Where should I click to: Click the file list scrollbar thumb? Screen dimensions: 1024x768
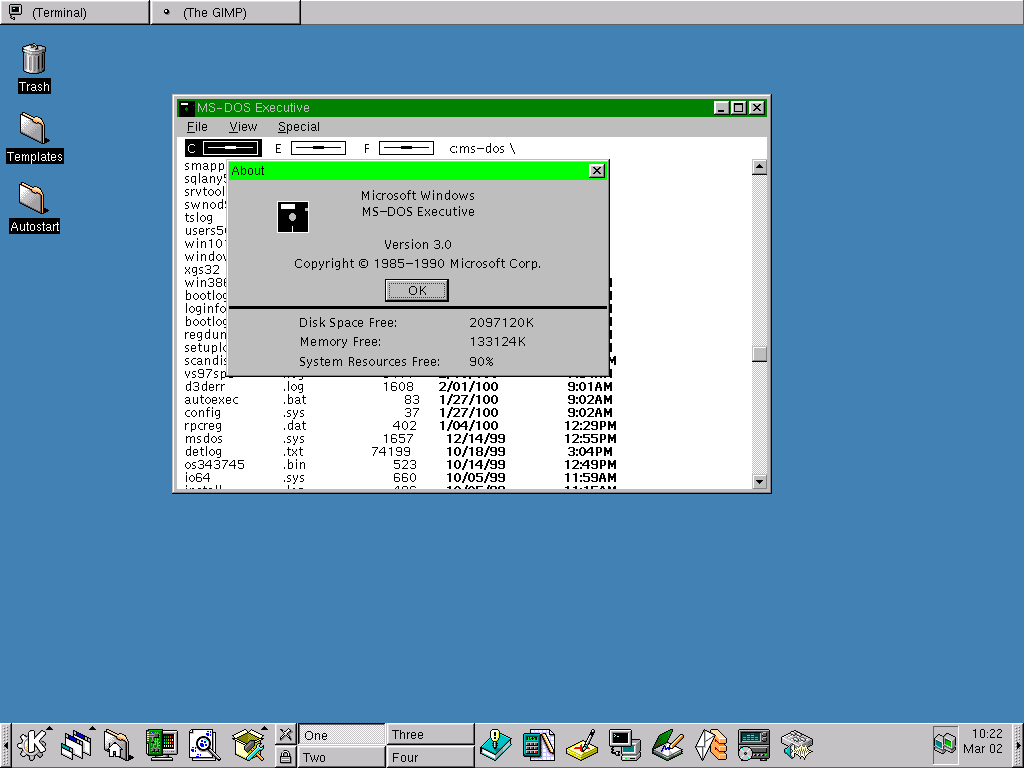759,354
